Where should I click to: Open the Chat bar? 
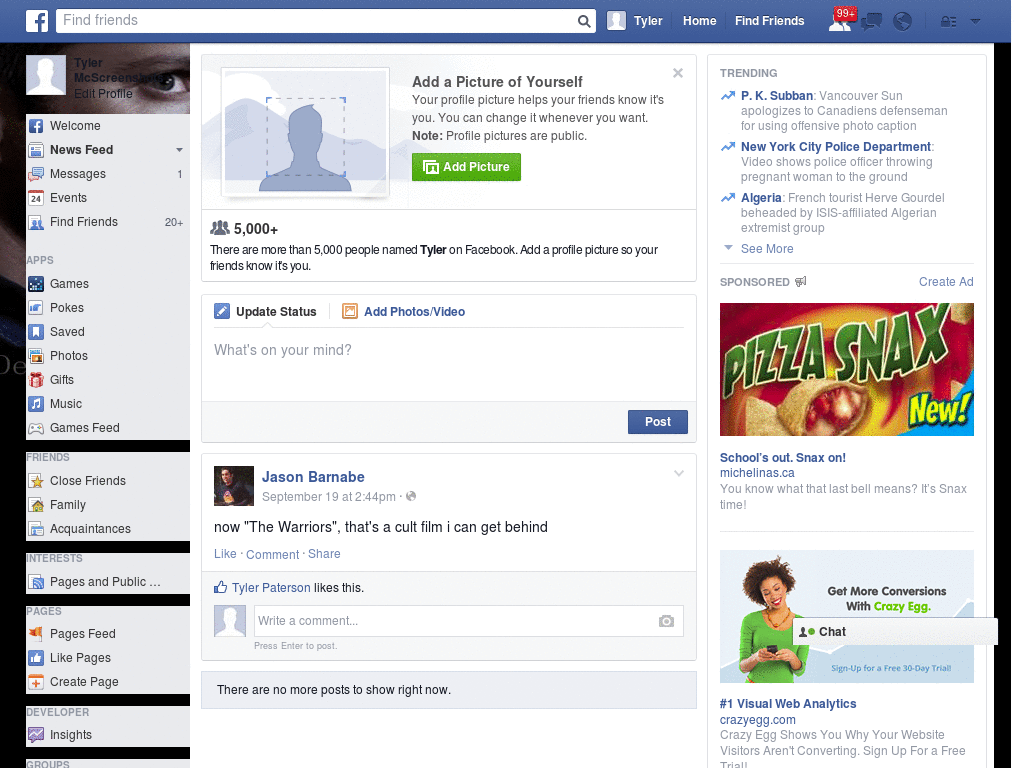(x=895, y=632)
